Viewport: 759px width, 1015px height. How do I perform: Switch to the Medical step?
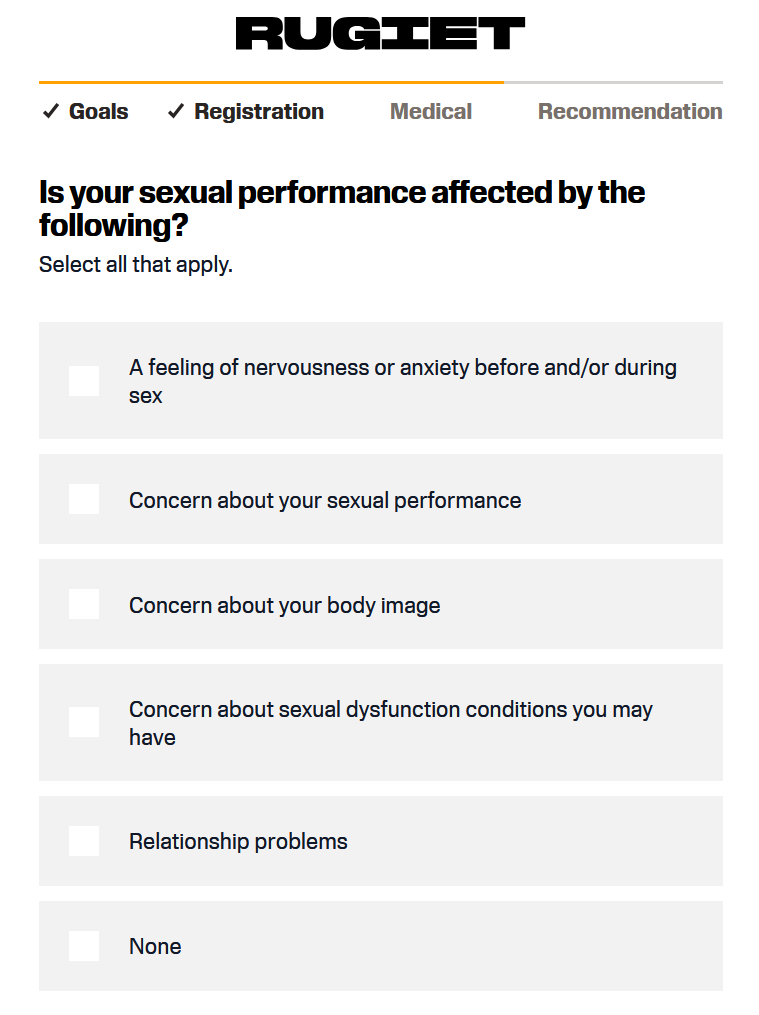click(431, 111)
